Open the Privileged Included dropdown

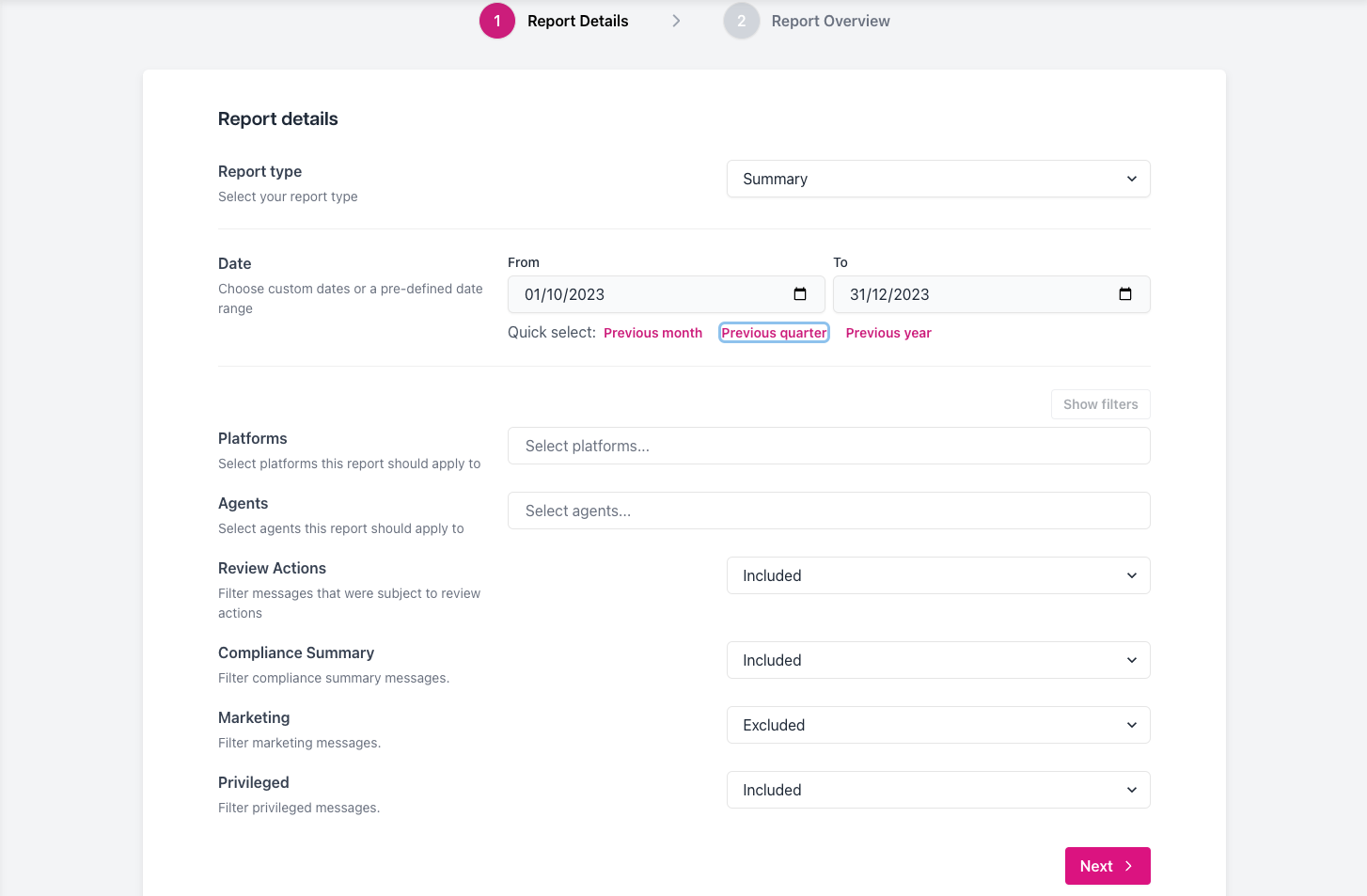tap(937, 790)
